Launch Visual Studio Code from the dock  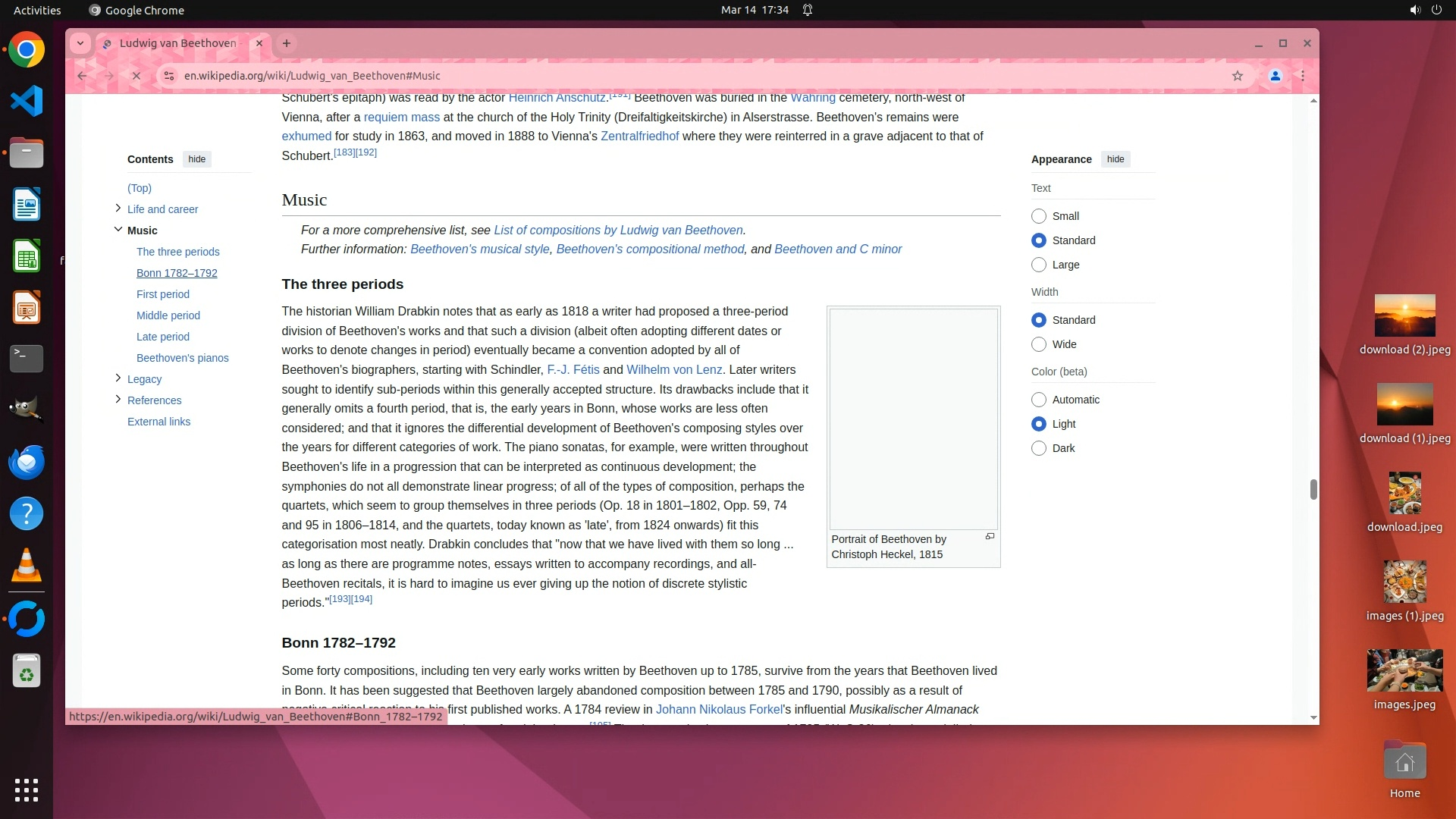27,102
